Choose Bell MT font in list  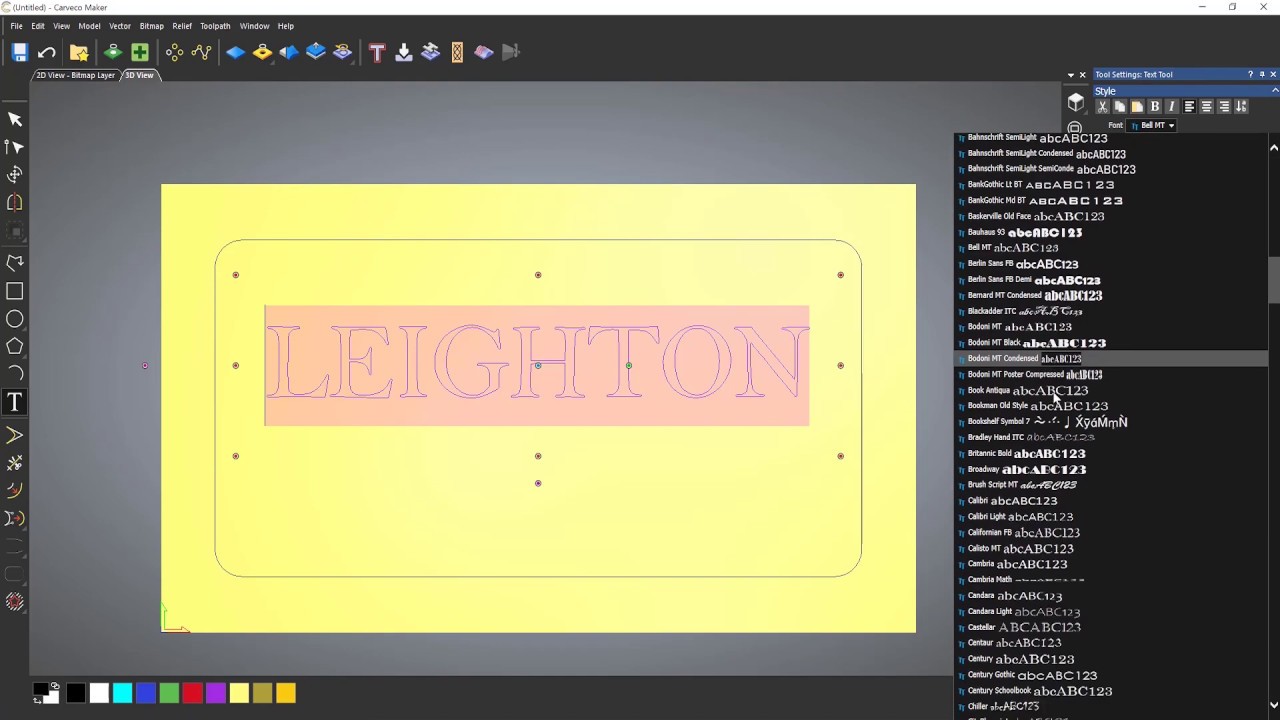(x=1111, y=248)
